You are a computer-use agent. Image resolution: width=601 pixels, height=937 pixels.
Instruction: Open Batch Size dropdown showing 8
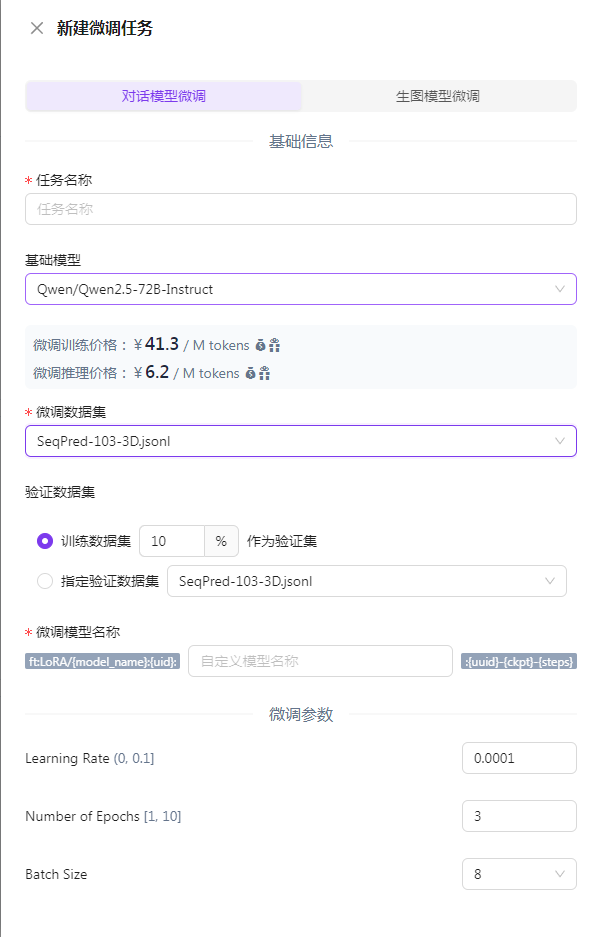(519, 874)
